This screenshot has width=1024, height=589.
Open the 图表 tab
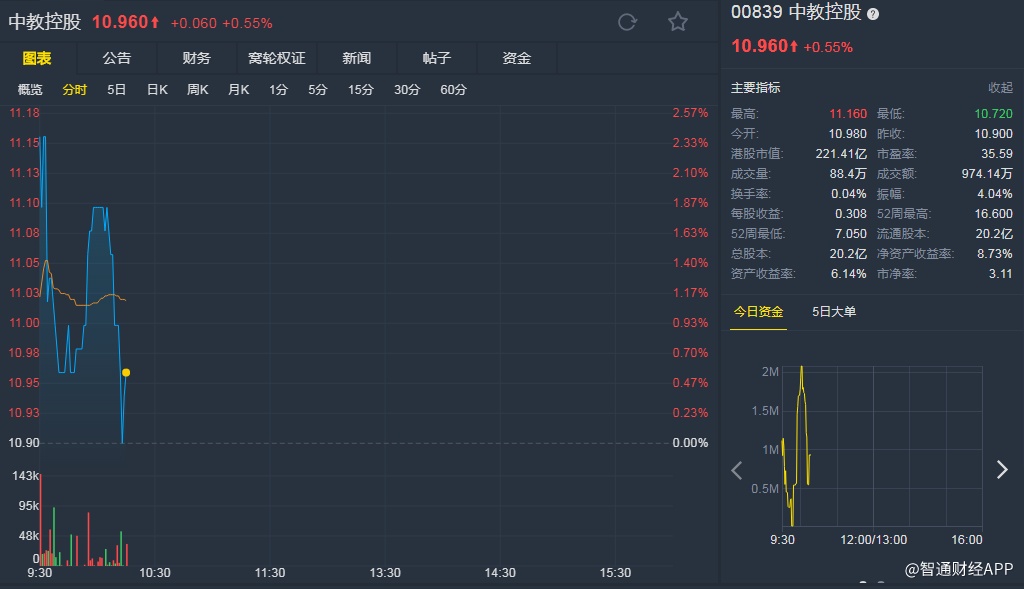click(37, 58)
